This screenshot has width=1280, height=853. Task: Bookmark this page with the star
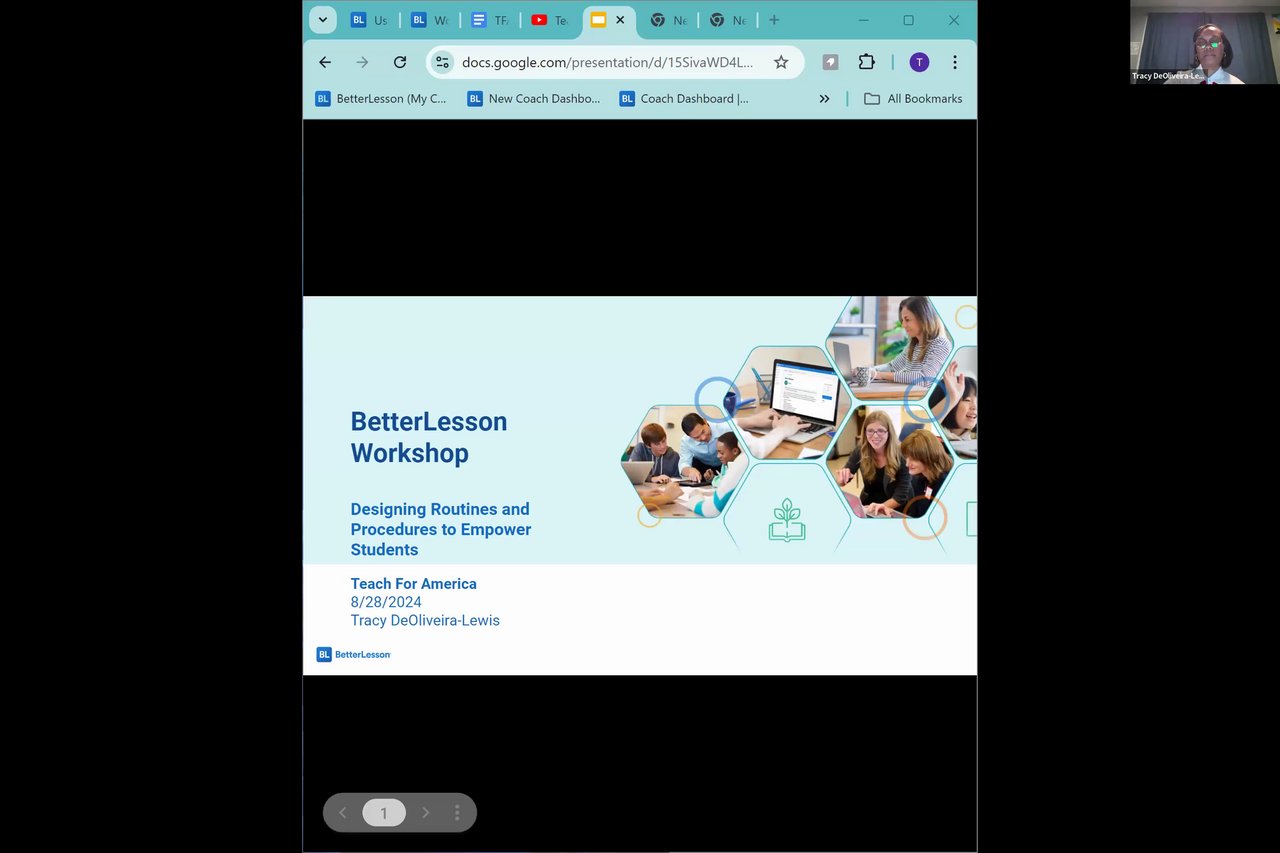[x=781, y=62]
